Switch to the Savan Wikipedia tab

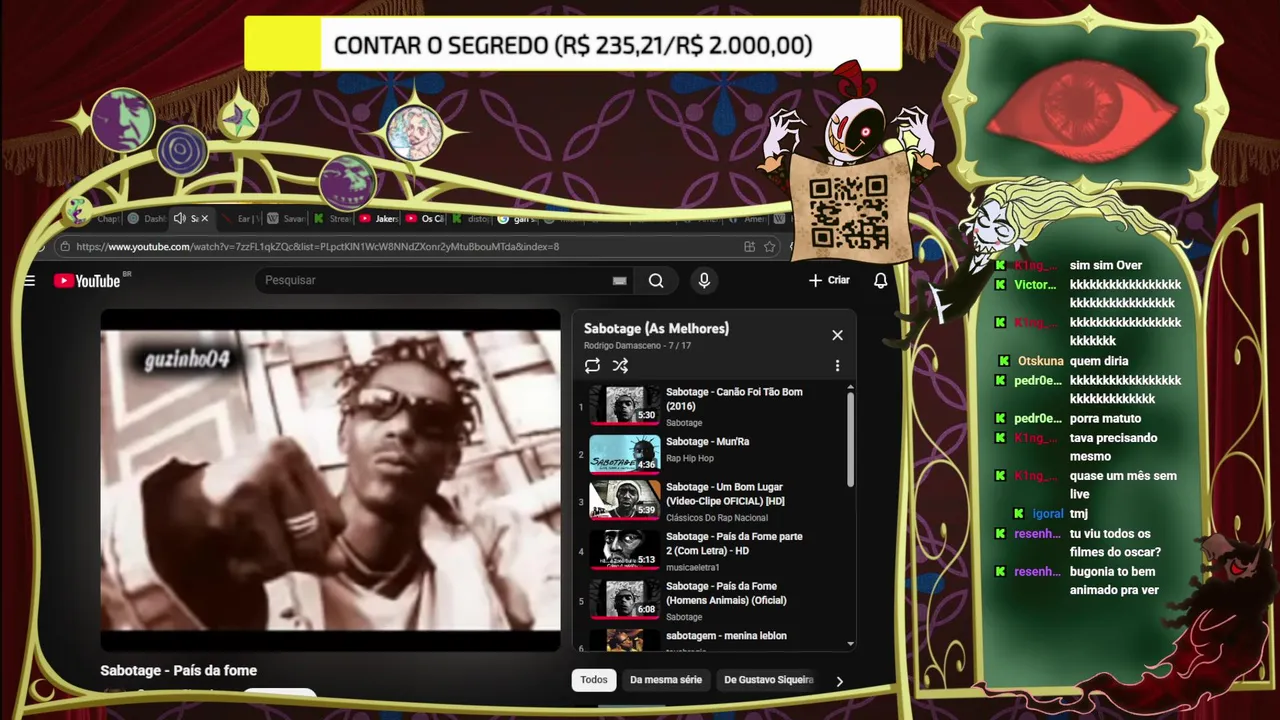[x=286, y=218]
